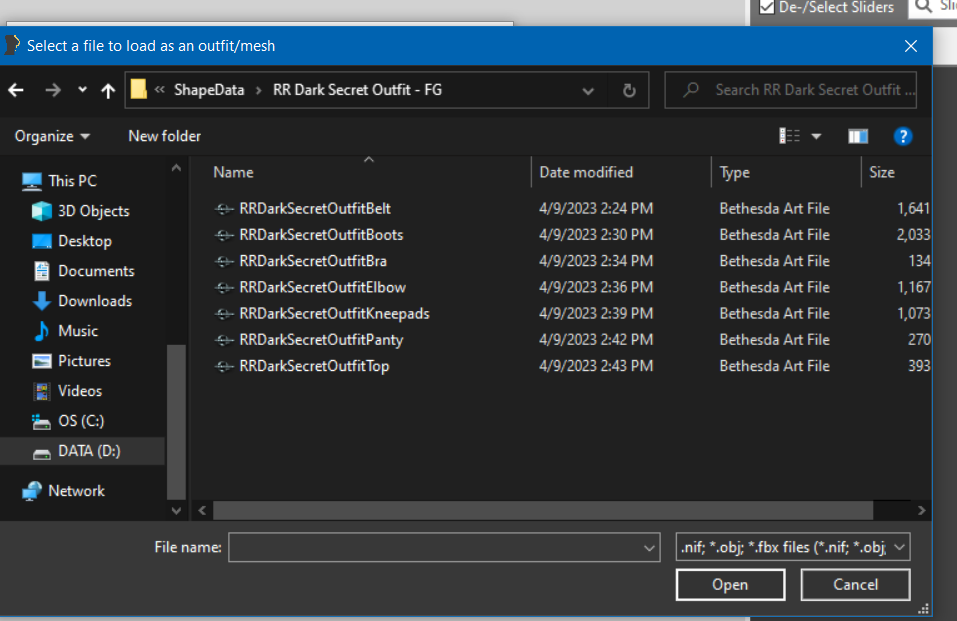The width and height of the screenshot is (957, 621).
Task: Toggle the preview pane
Action: (858, 136)
